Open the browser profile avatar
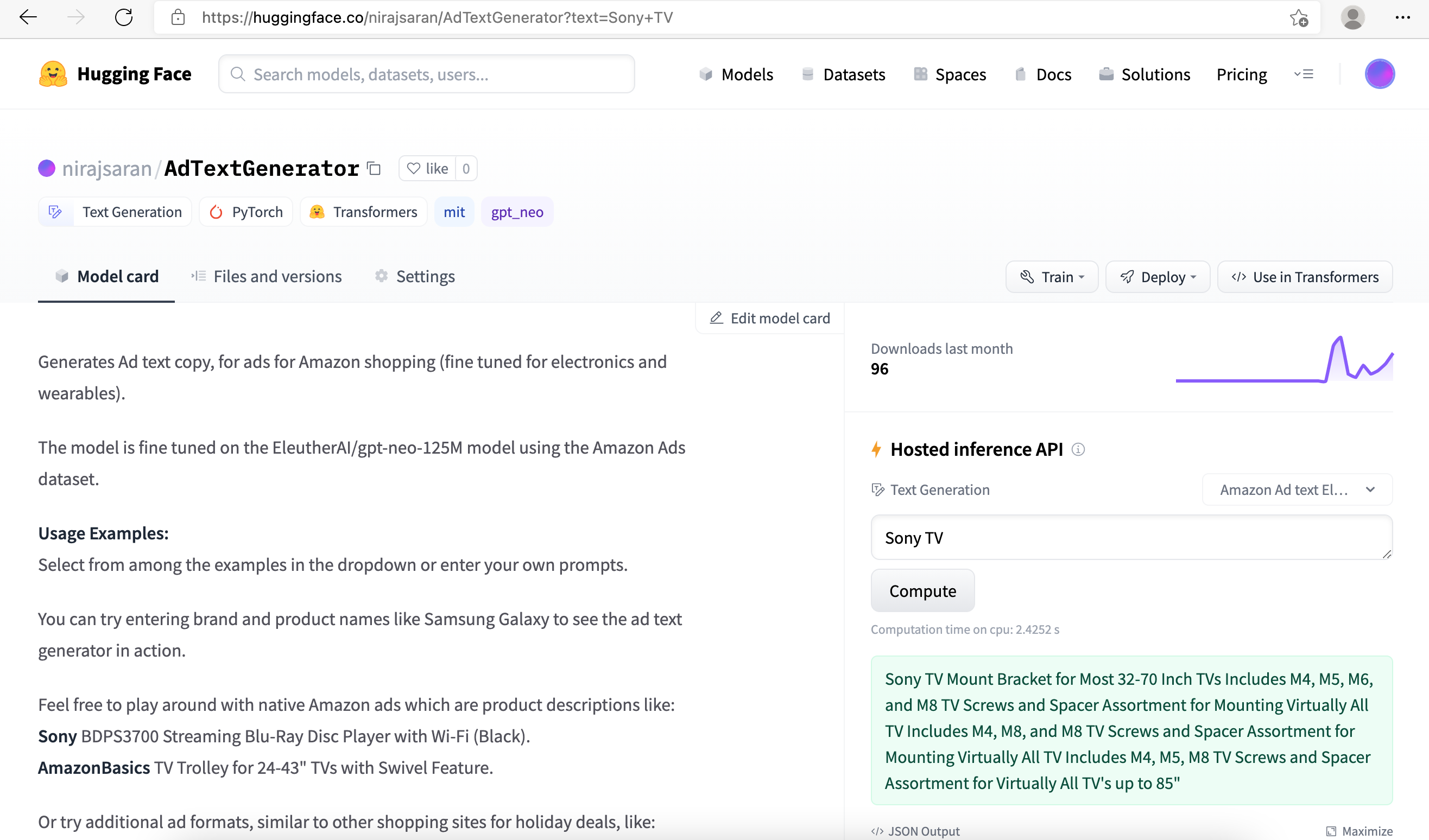The image size is (1429, 840). [x=1352, y=17]
